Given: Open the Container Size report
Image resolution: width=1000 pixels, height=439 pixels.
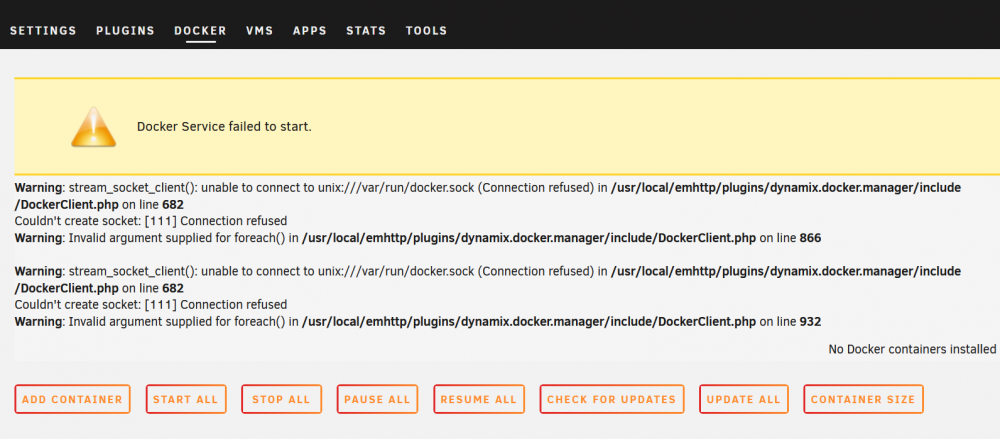Looking at the screenshot, I should click(x=863, y=399).
